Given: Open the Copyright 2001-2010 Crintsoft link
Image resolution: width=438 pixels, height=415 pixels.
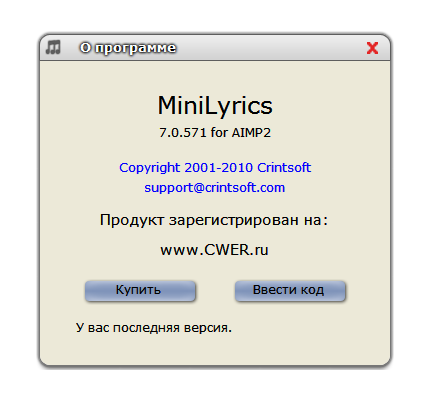Looking at the screenshot, I should [215, 168].
